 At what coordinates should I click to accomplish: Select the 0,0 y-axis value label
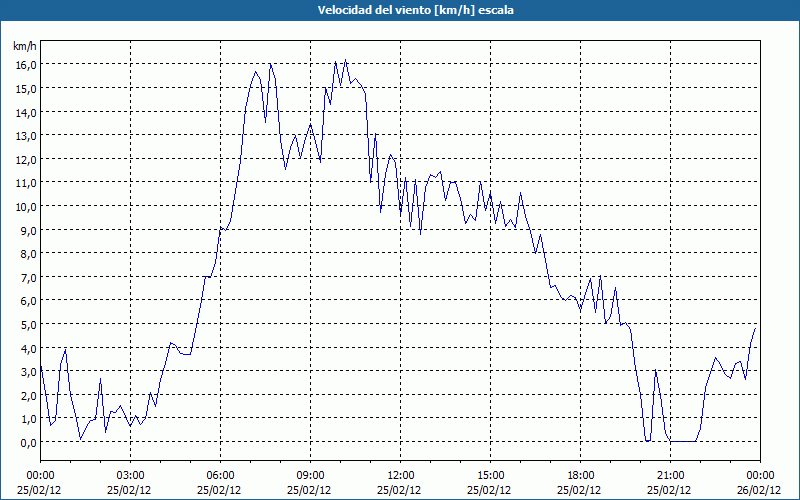tap(30, 443)
